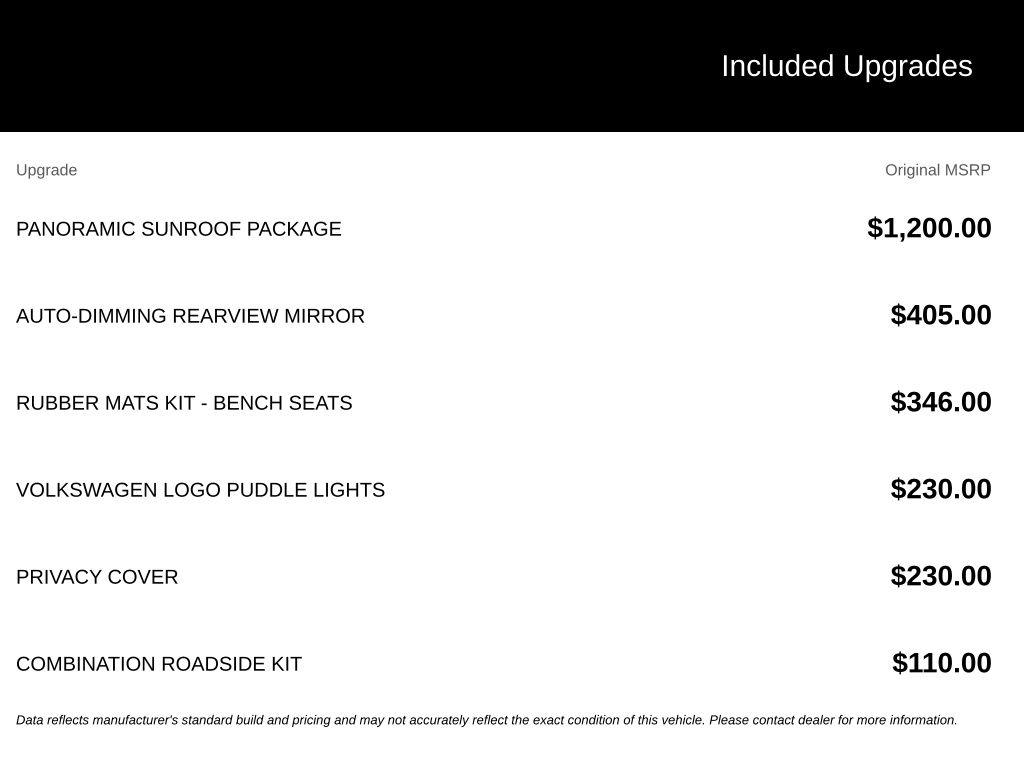Click the black header banner
1024x768 pixels.
[512, 66]
